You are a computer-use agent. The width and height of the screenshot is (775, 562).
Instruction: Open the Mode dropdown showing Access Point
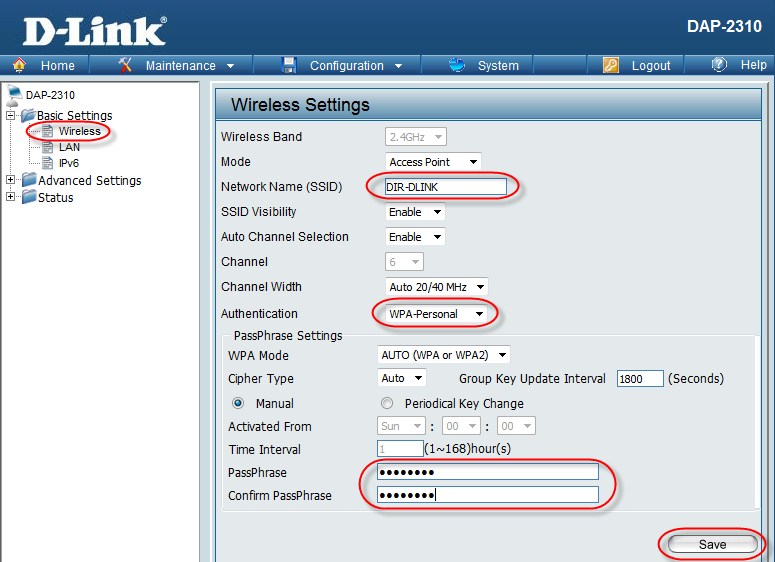tap(433, 162)
